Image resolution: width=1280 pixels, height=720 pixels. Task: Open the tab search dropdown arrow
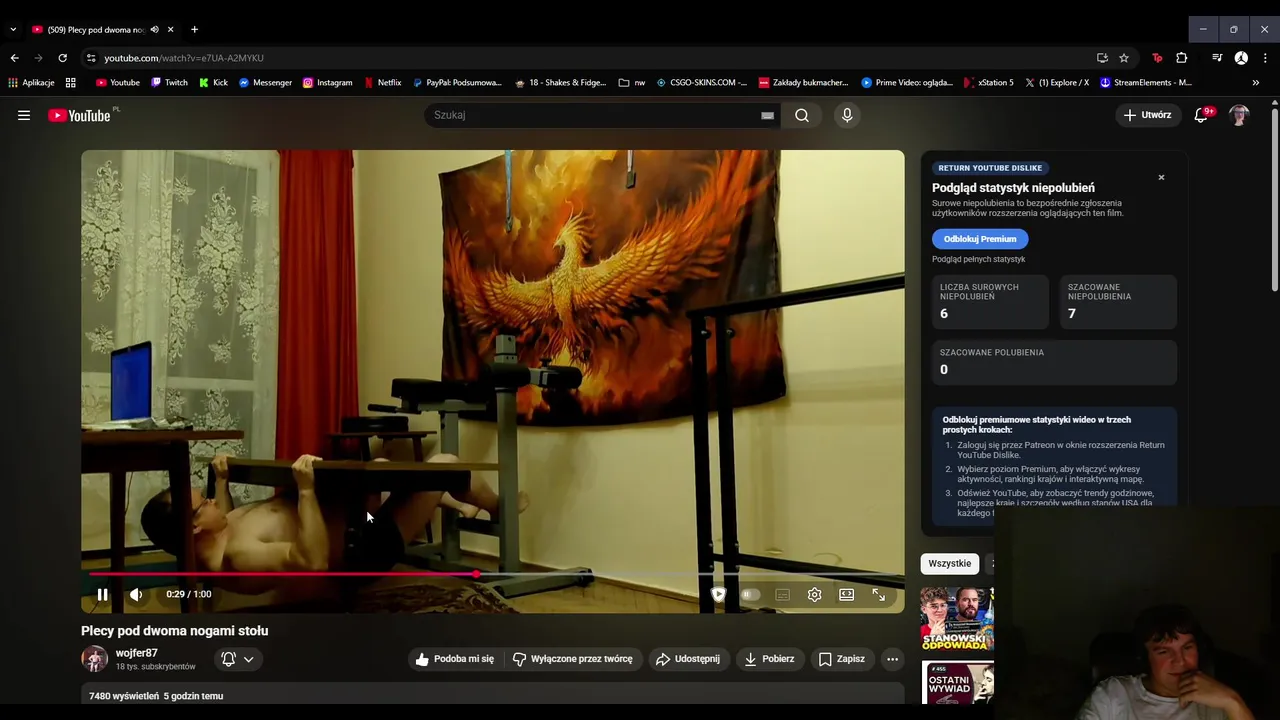click(13, 30)
